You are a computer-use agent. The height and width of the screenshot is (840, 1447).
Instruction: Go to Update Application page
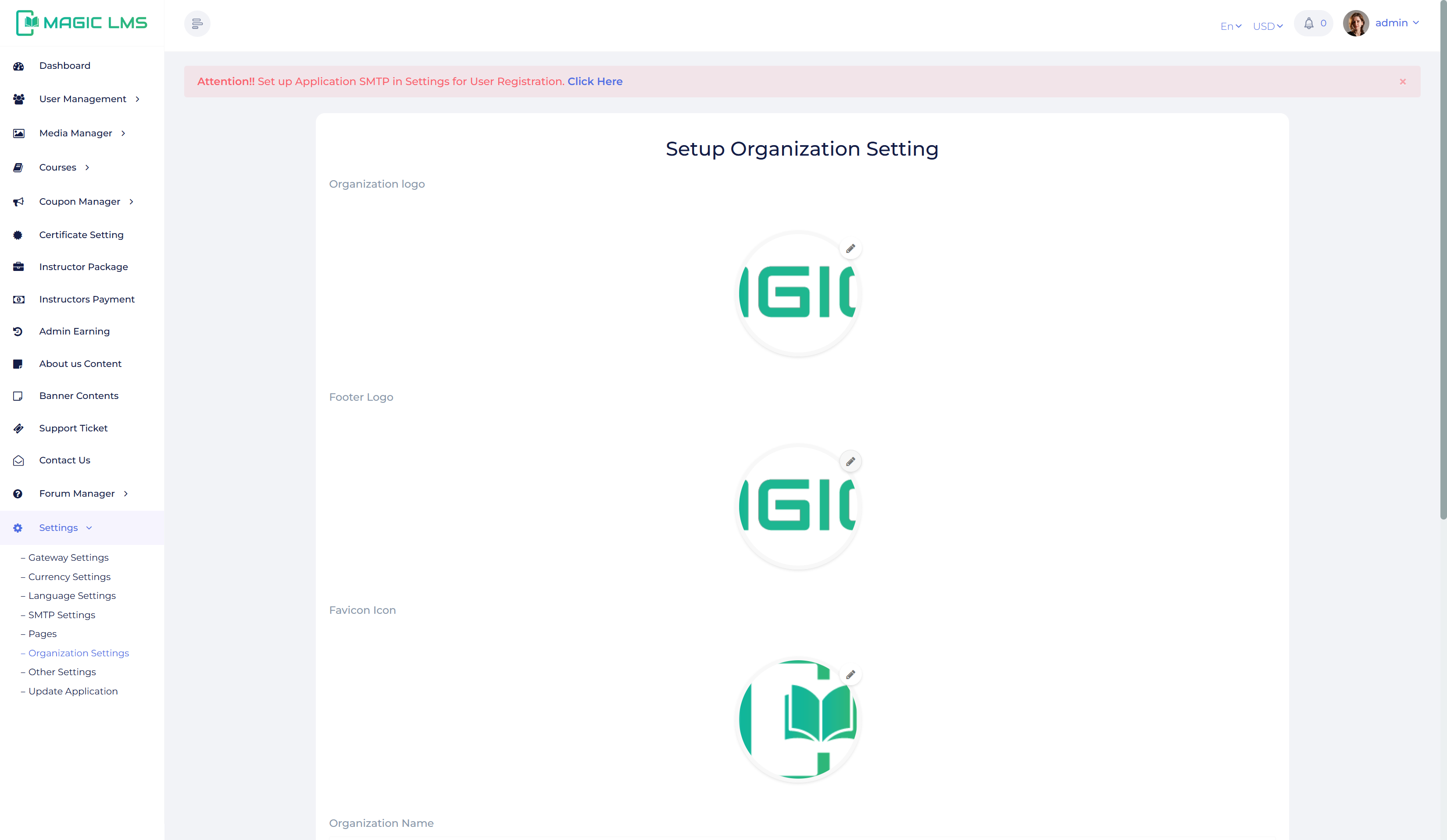pyautogui.click(x=73, y=691)
